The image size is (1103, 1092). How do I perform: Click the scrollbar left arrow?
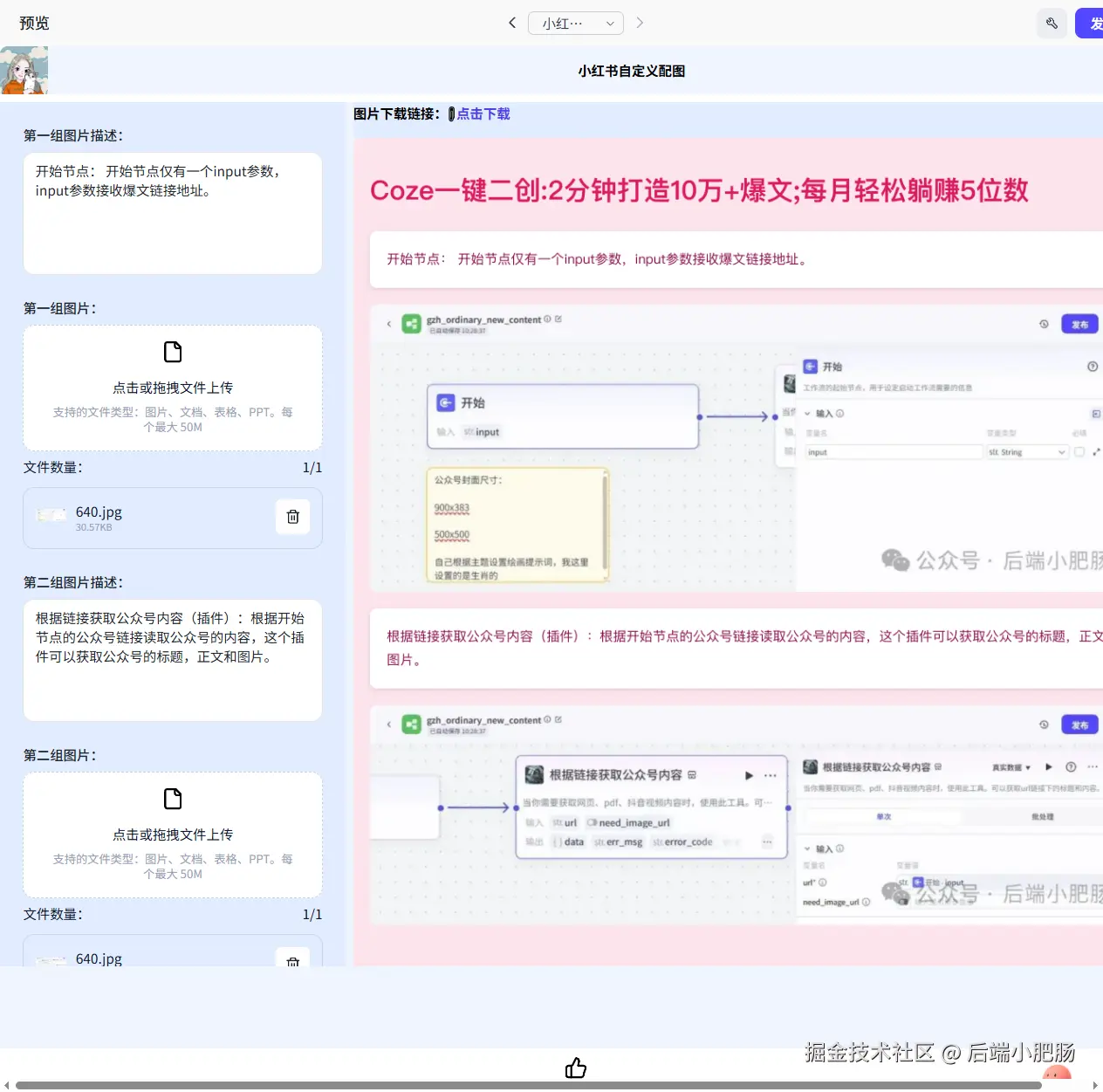click(x=7, y=1085)
